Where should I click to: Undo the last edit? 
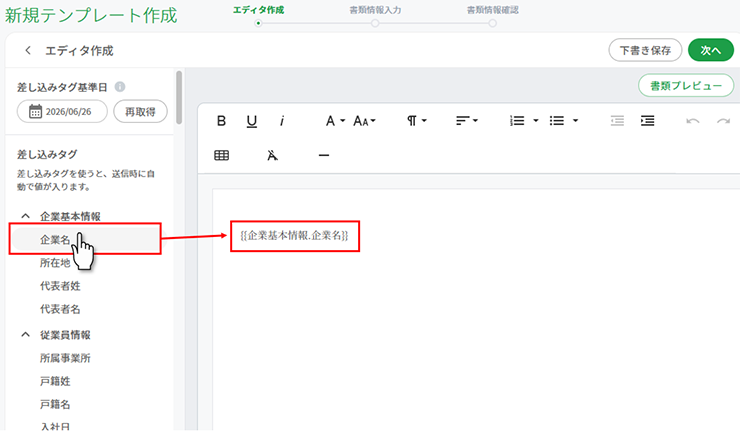(693, 121)
